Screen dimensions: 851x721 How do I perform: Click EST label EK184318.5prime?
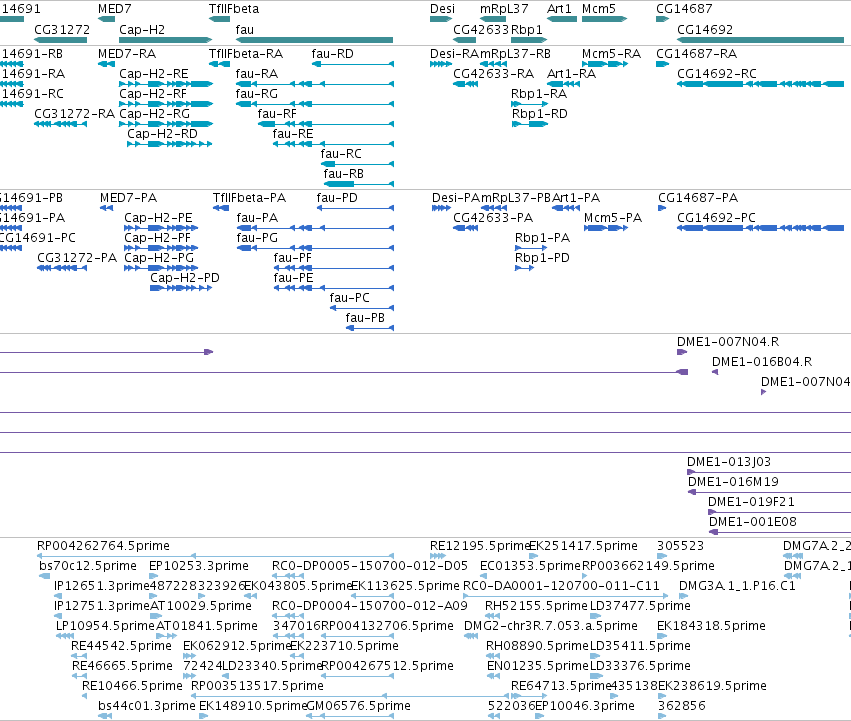coord(711,626)
